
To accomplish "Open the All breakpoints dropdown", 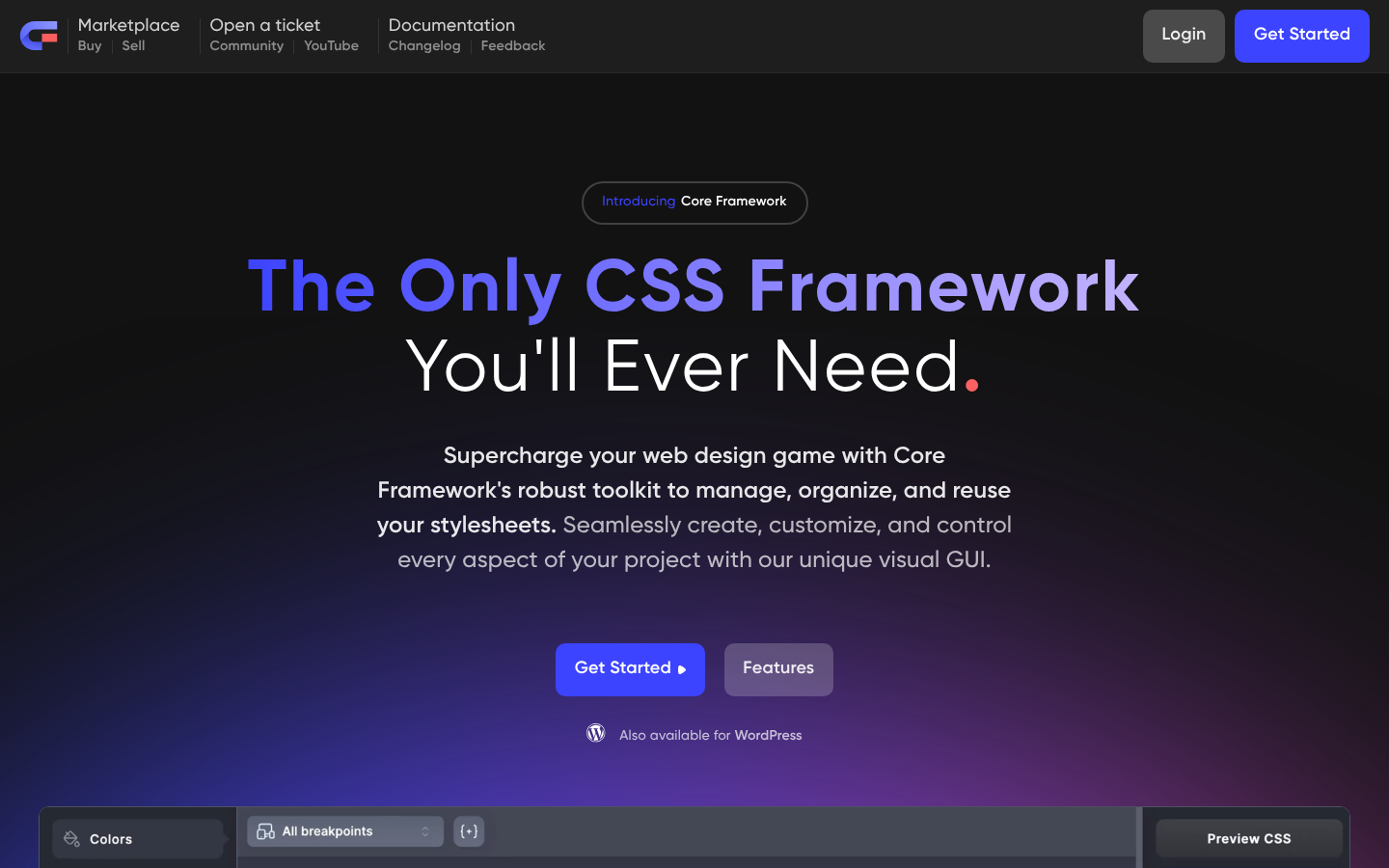I will tap(345, 831).
